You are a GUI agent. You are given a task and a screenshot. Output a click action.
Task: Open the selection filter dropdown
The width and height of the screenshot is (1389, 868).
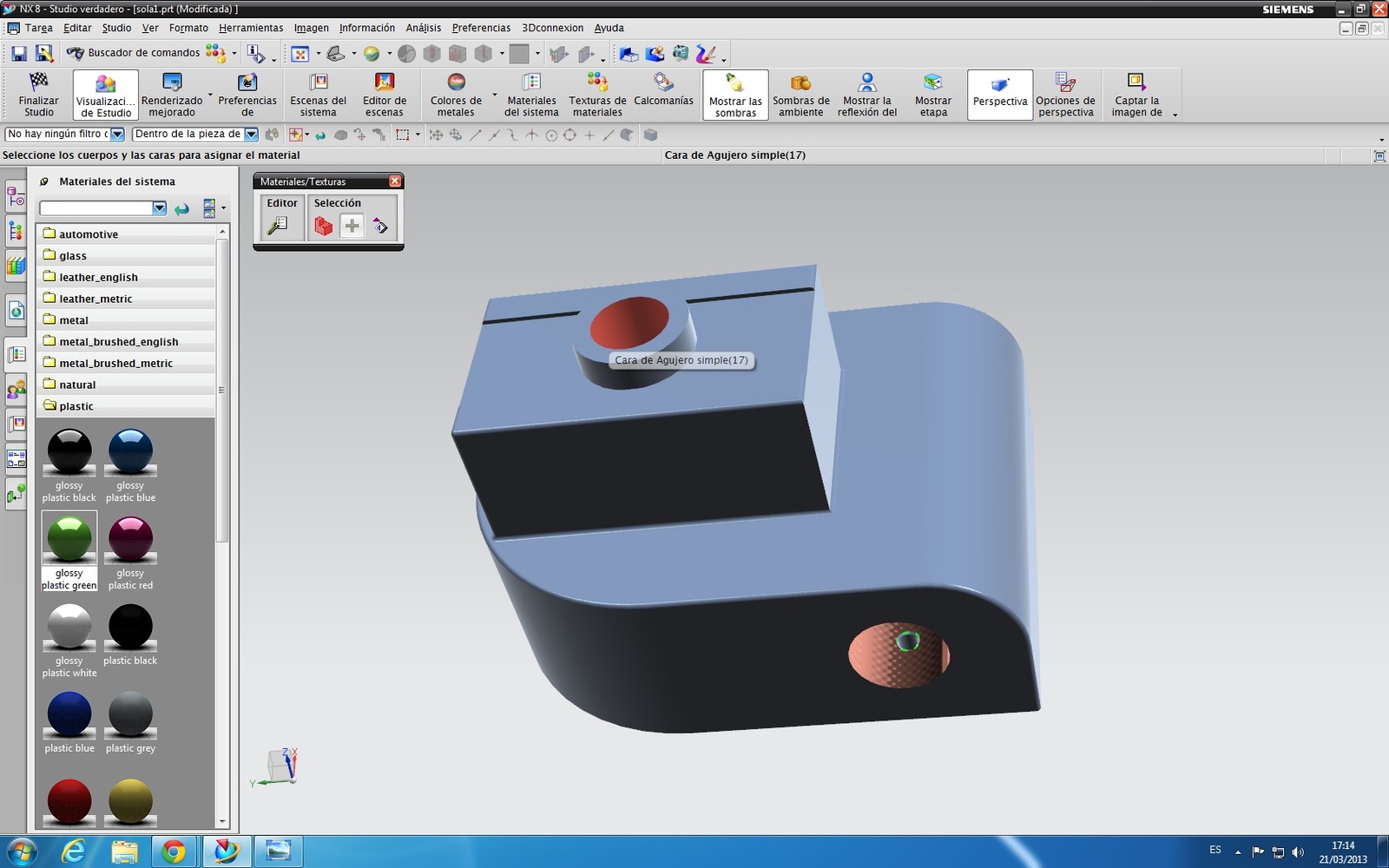coord(117,135)
